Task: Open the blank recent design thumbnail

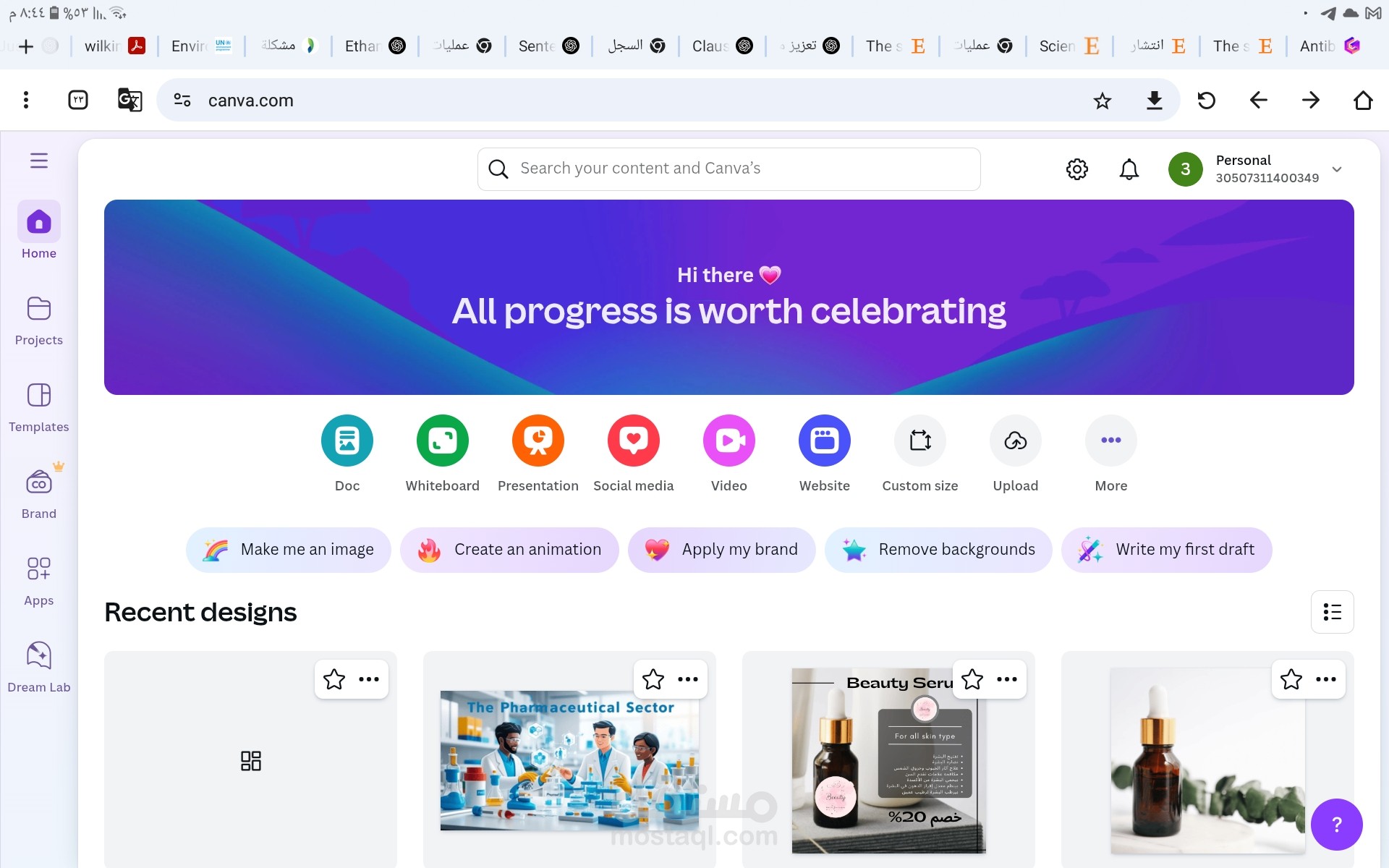Action: point(250,760)
